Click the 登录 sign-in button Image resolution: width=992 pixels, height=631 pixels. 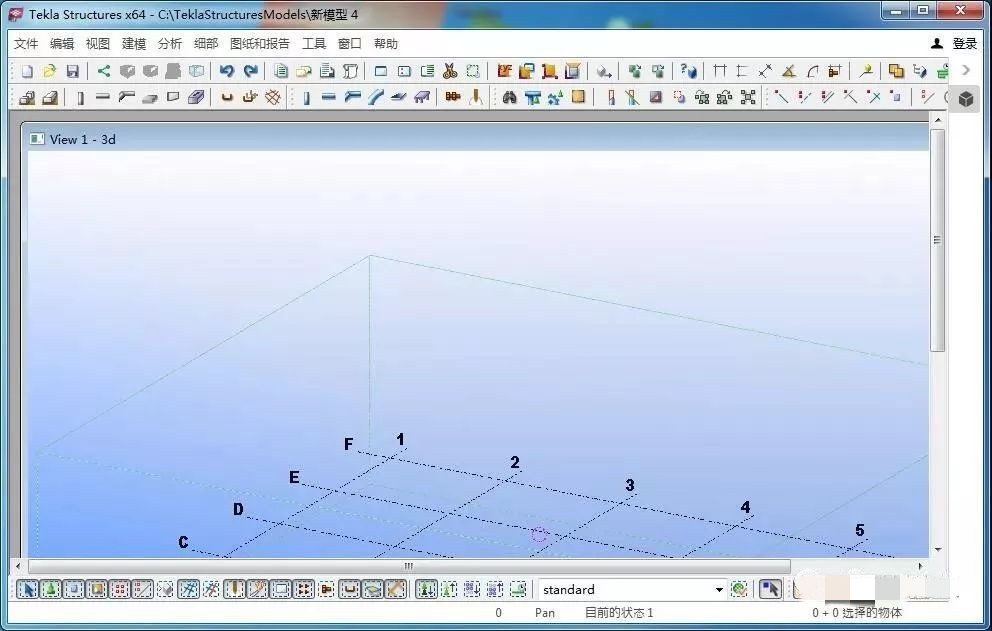954,44
